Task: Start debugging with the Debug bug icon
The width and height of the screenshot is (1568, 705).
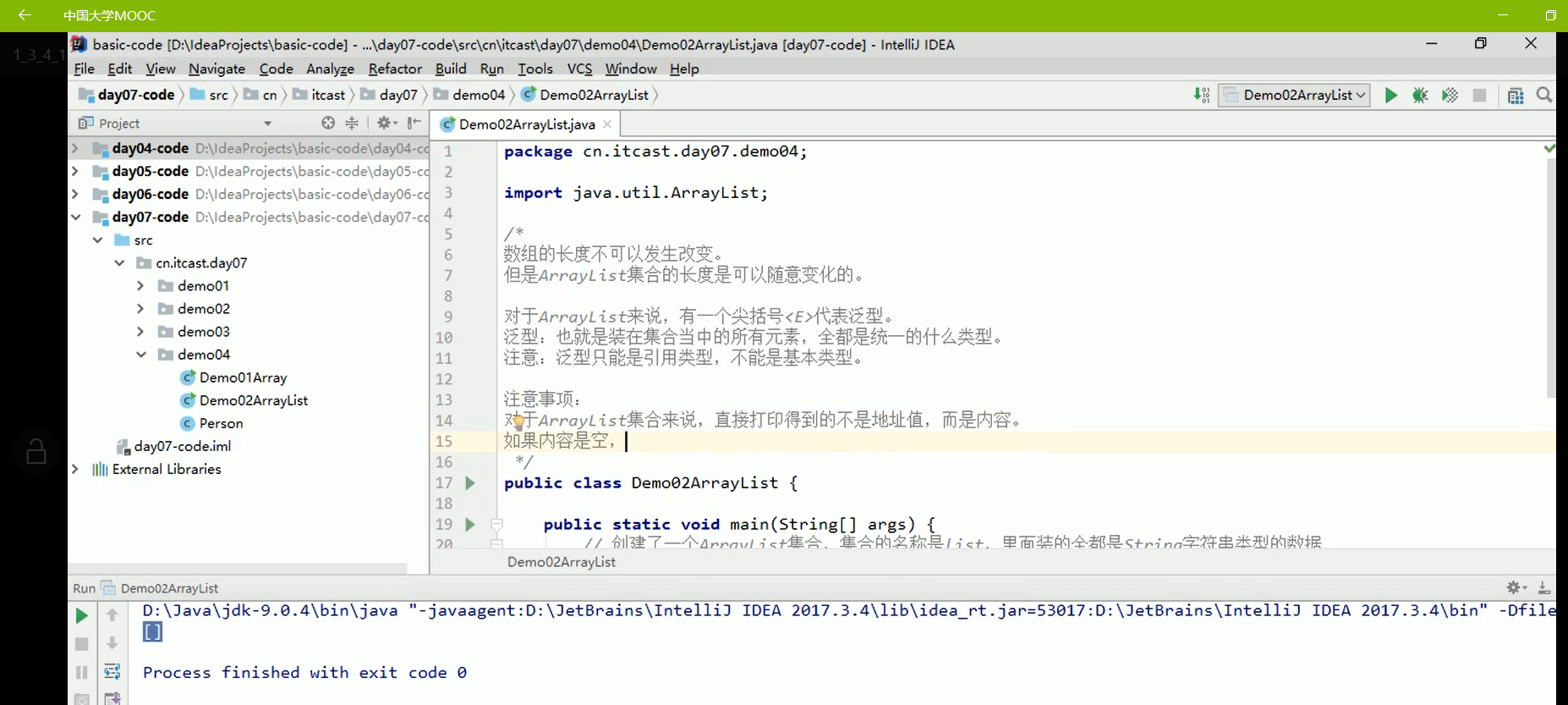Action: pos(1420,96)
